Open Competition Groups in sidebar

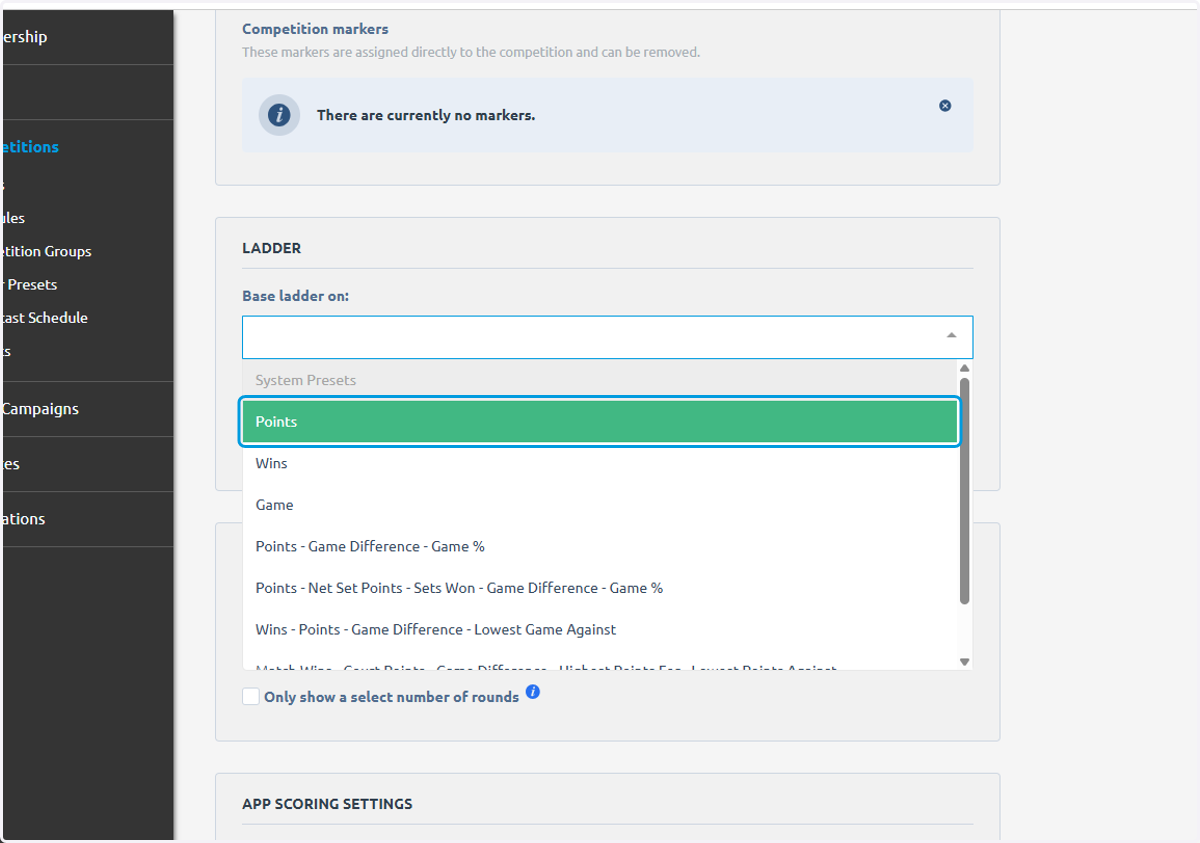coord(46,251)
